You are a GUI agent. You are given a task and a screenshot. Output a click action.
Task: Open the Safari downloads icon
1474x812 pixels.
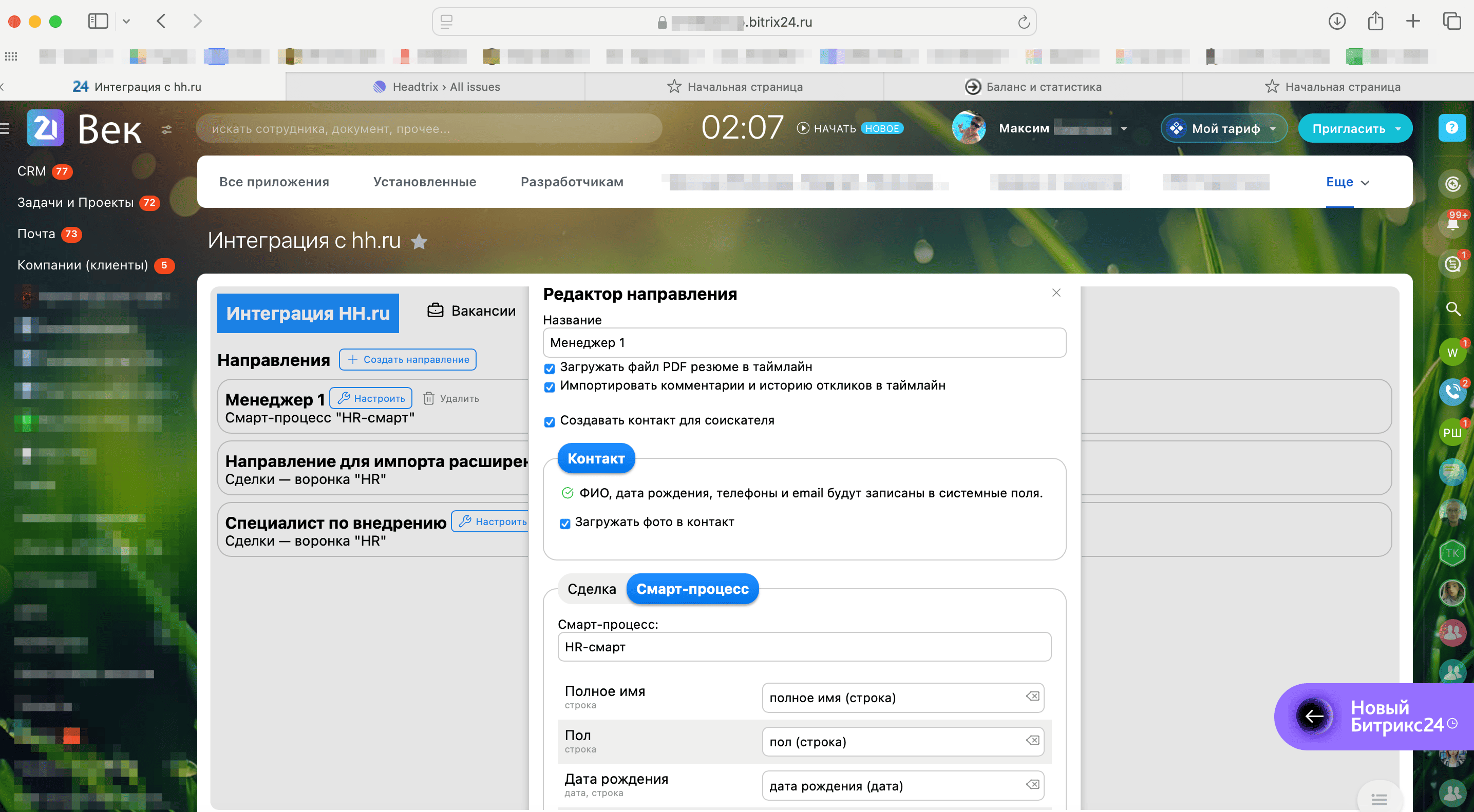click(x=1336, y=22)
